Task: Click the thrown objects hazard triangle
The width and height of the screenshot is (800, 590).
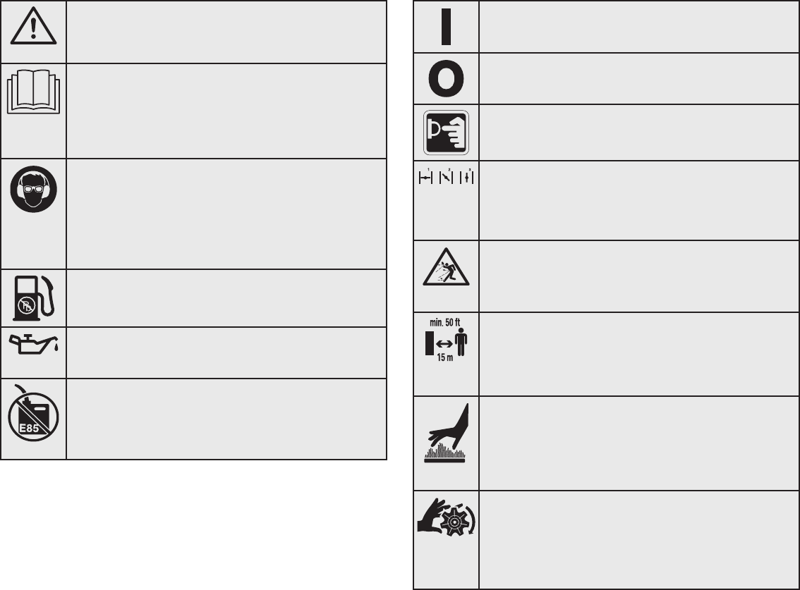Action: click(x=446, y=267)
